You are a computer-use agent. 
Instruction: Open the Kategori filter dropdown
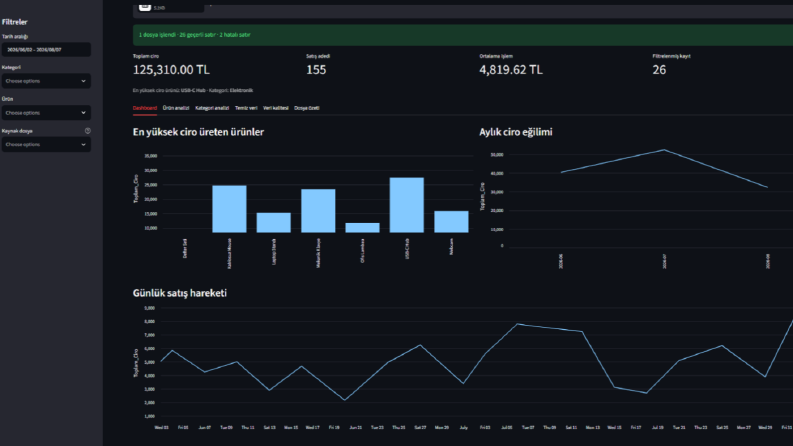tap(46, 81)
